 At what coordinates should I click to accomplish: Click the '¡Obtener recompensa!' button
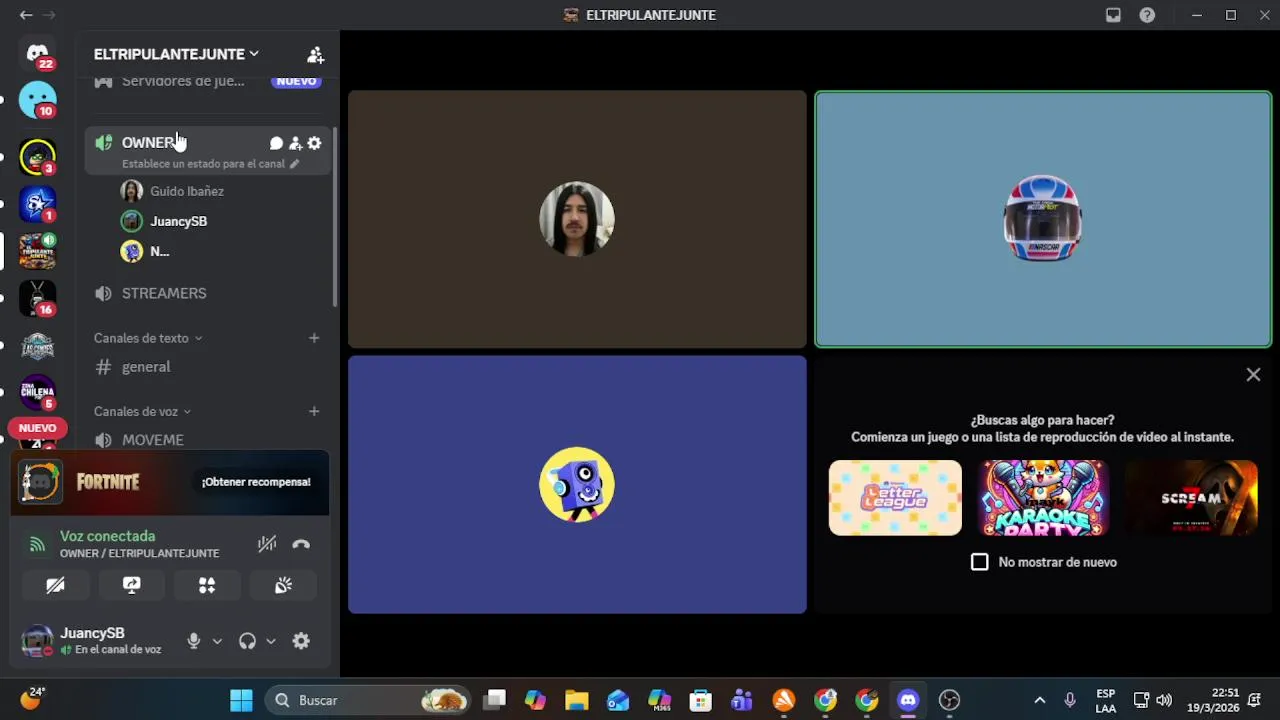tap(256, 482)
